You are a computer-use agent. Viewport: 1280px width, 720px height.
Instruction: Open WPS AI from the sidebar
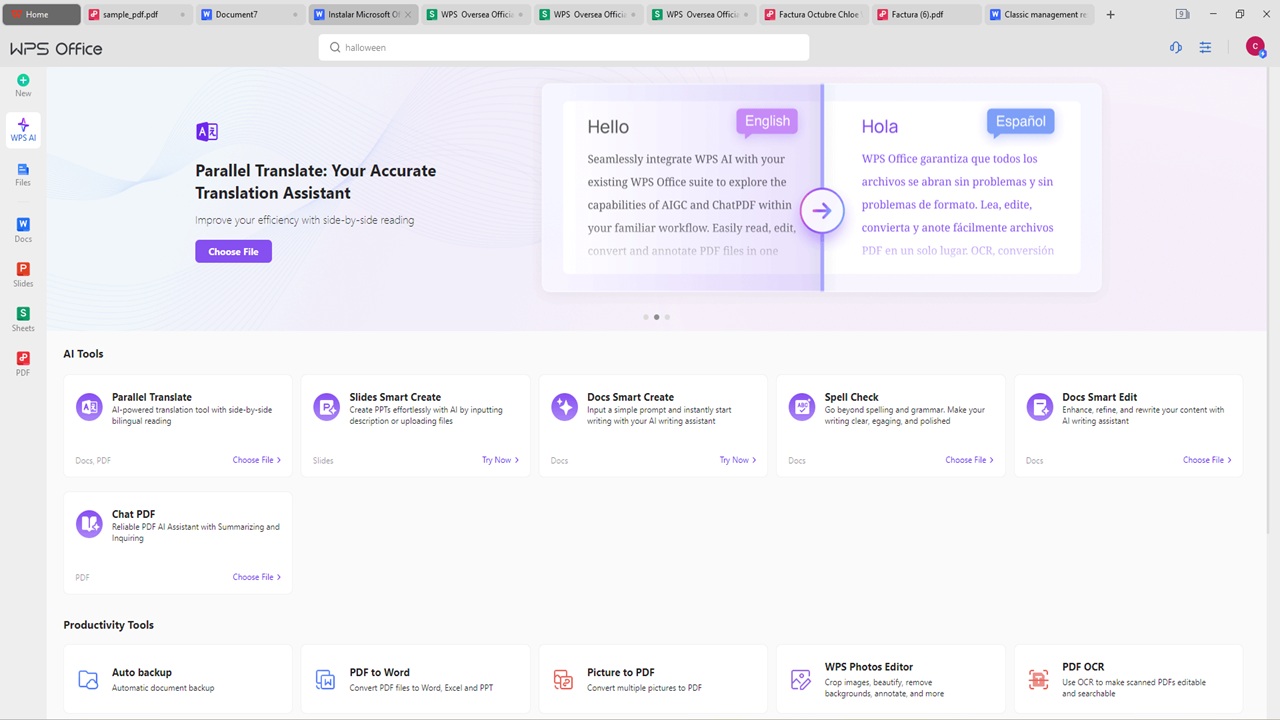point(22,130)
